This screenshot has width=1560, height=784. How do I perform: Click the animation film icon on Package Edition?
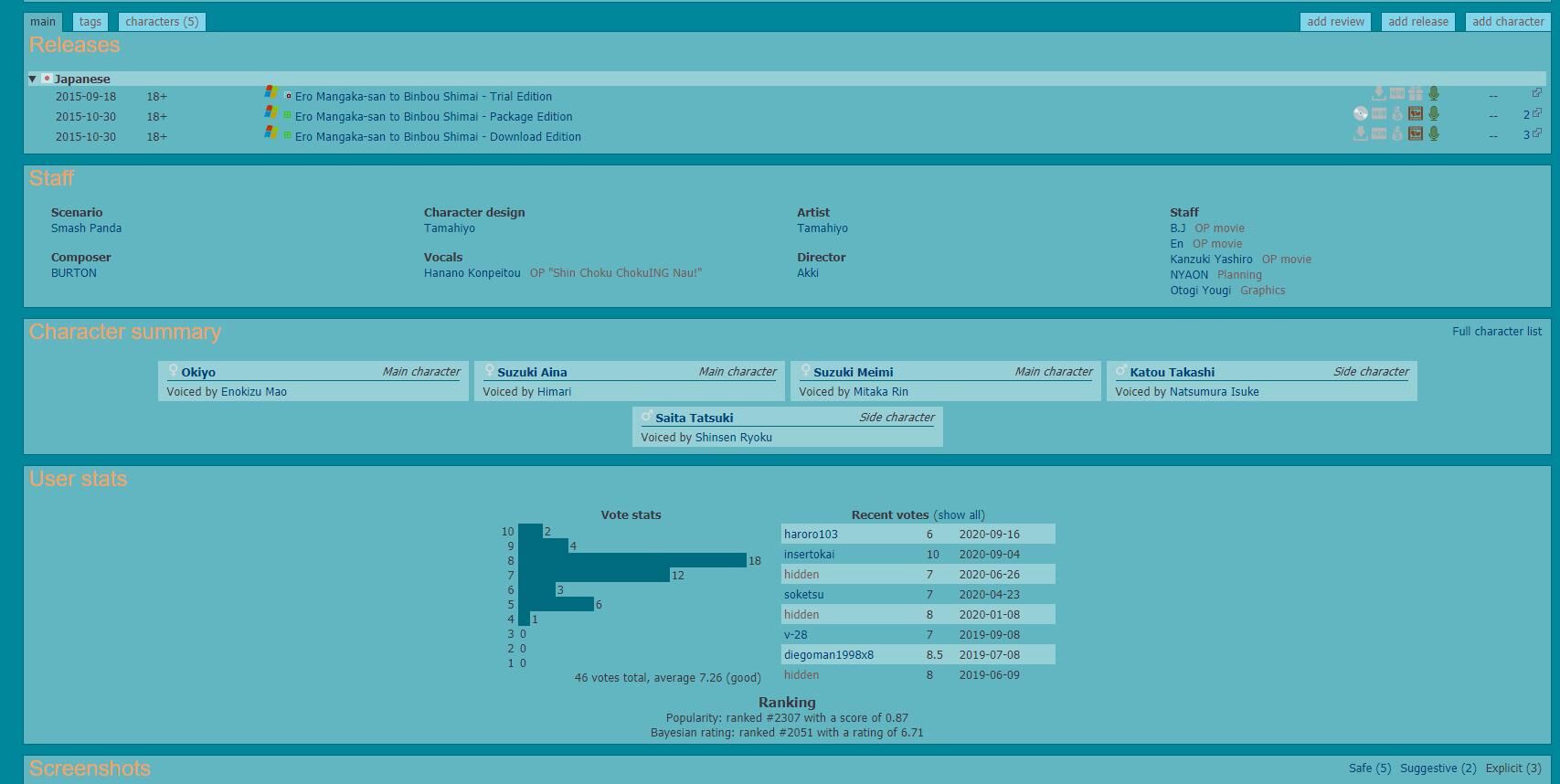pyautogui.click(x=1416, y=114)
